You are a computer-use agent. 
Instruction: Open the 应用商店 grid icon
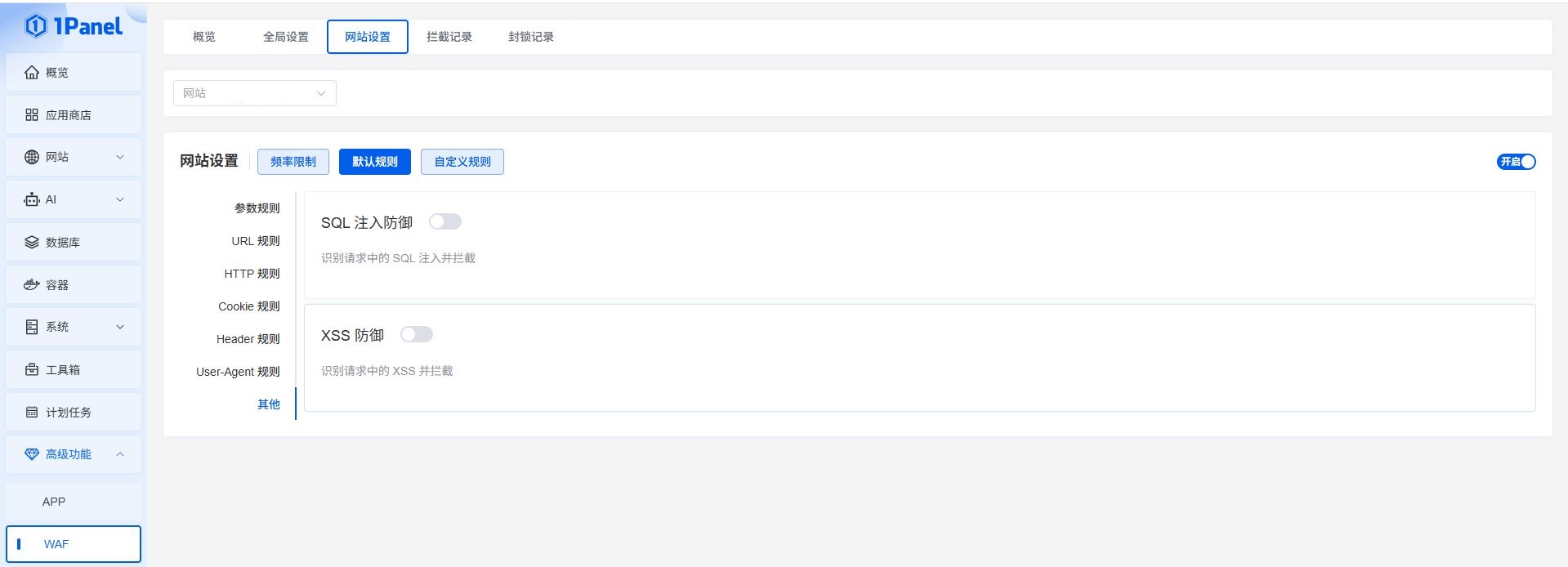coord(32,115)
